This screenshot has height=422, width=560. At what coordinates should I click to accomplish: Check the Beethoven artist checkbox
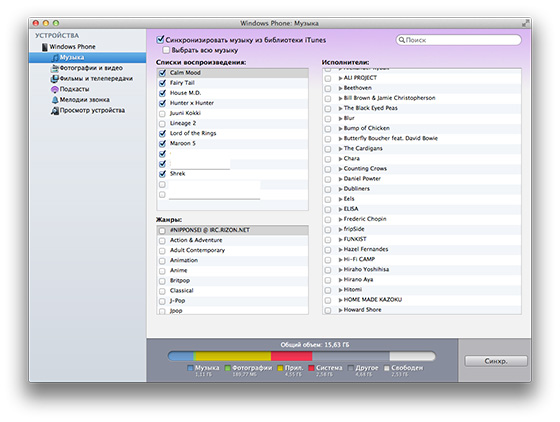pos(328,89)
